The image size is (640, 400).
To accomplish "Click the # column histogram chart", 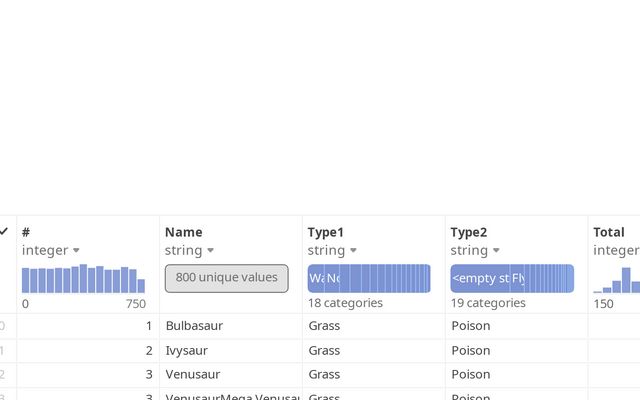I will coord(84,279).
